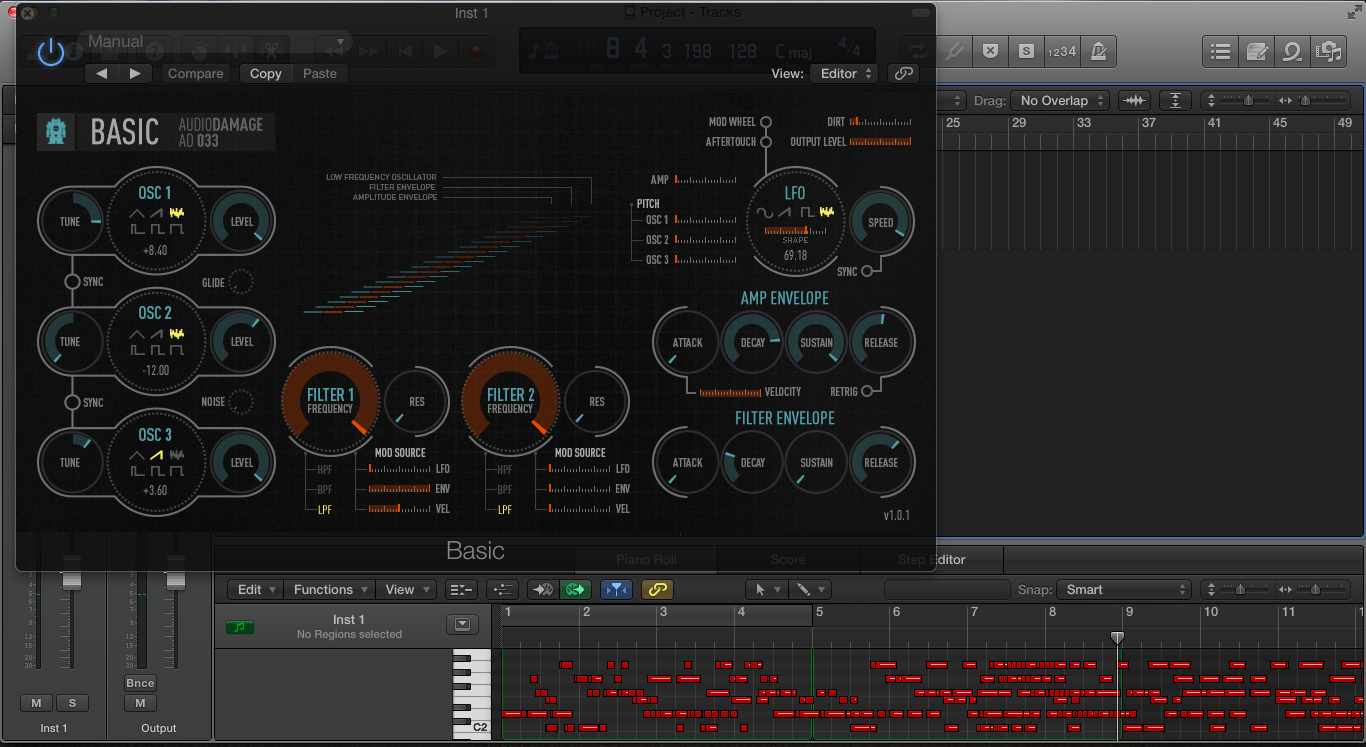Open the Drag No Overlap dropdown

pos(1061,100)
